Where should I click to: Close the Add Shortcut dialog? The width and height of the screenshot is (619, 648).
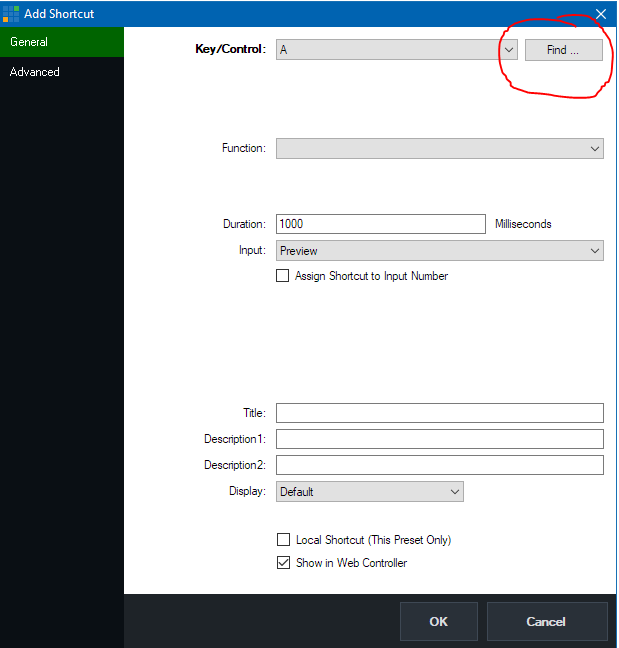coord(600,14)
